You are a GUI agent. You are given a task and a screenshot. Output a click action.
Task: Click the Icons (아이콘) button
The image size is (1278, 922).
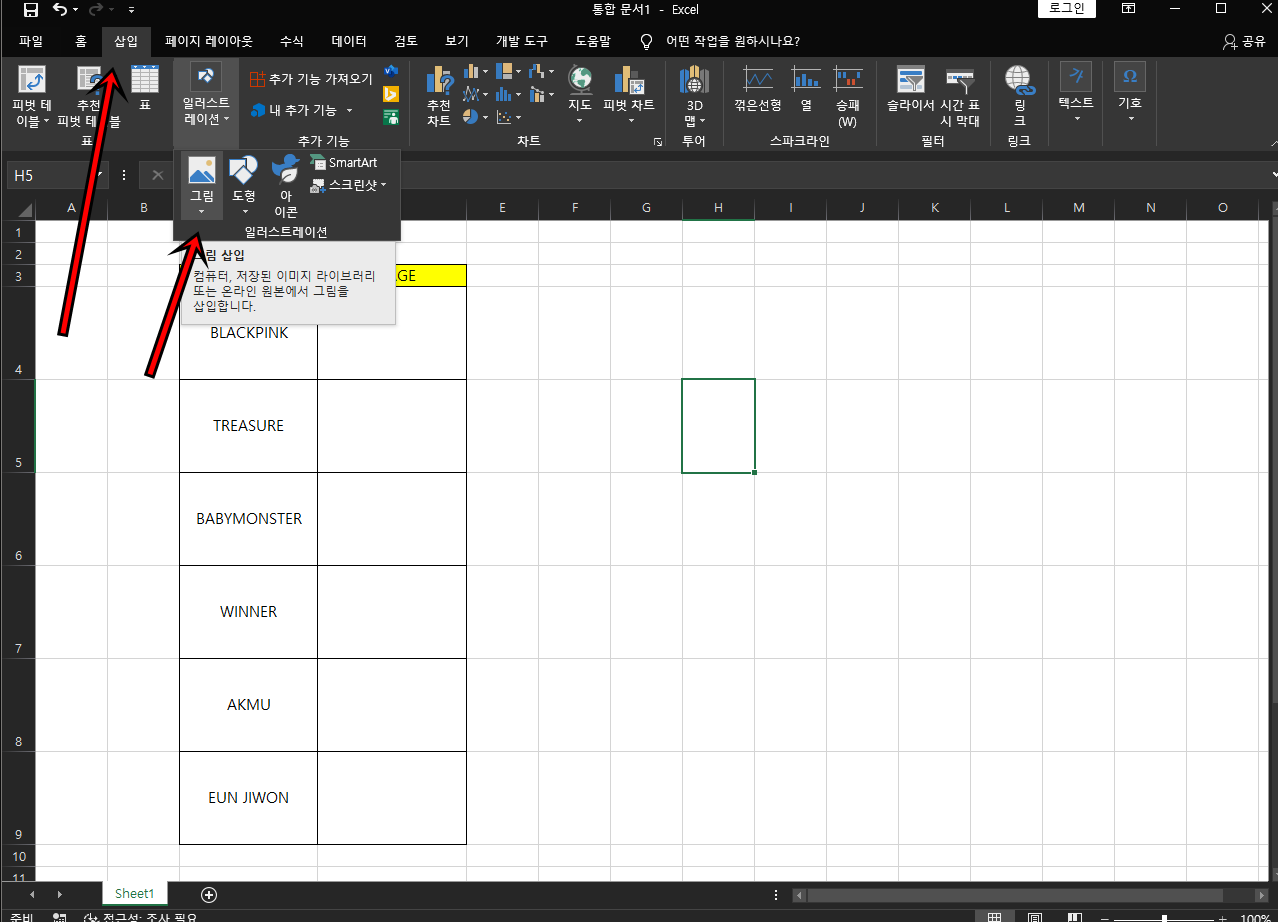pos(286,186)
